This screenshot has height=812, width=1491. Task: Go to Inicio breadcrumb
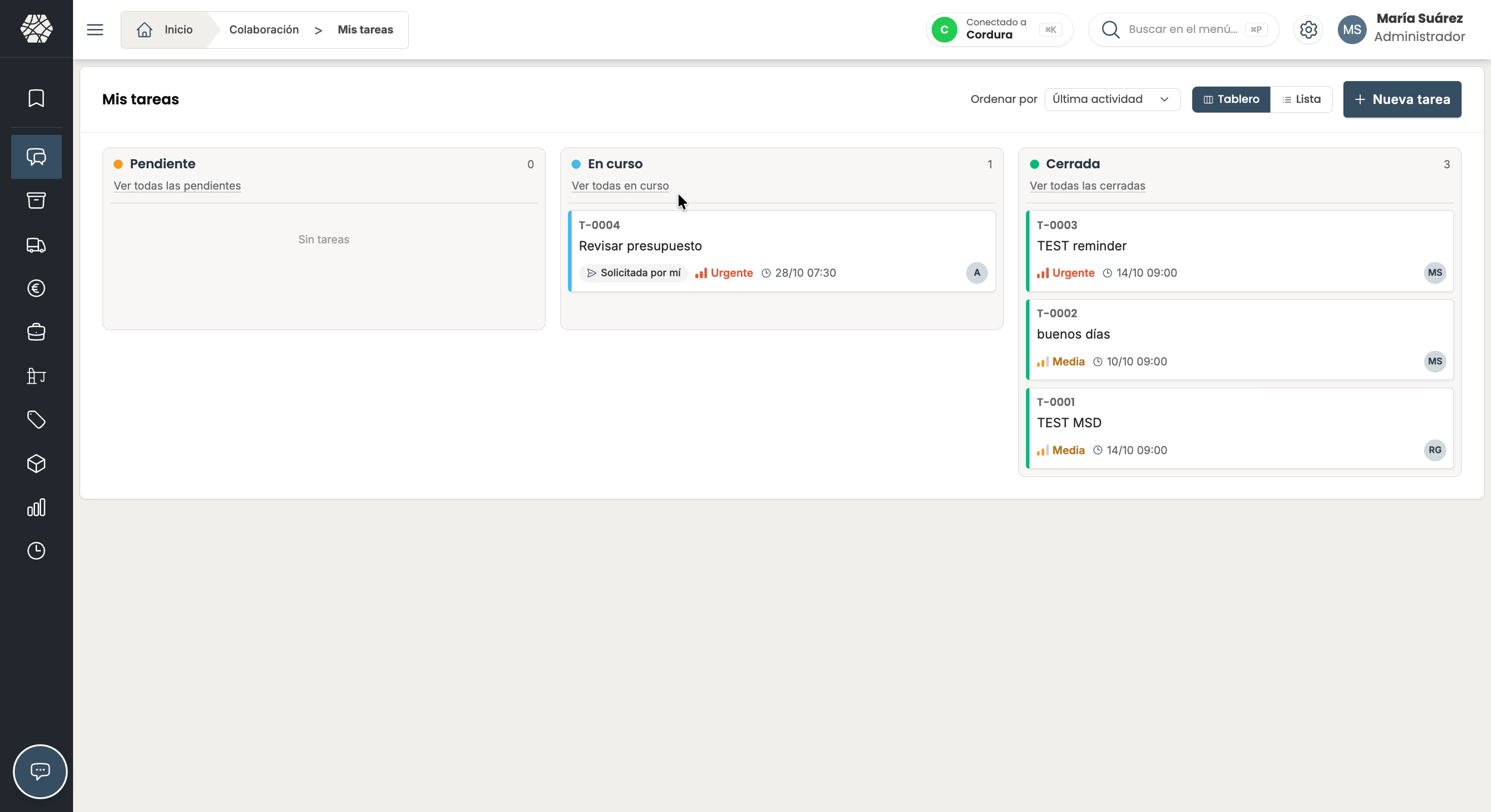[165, 29]
